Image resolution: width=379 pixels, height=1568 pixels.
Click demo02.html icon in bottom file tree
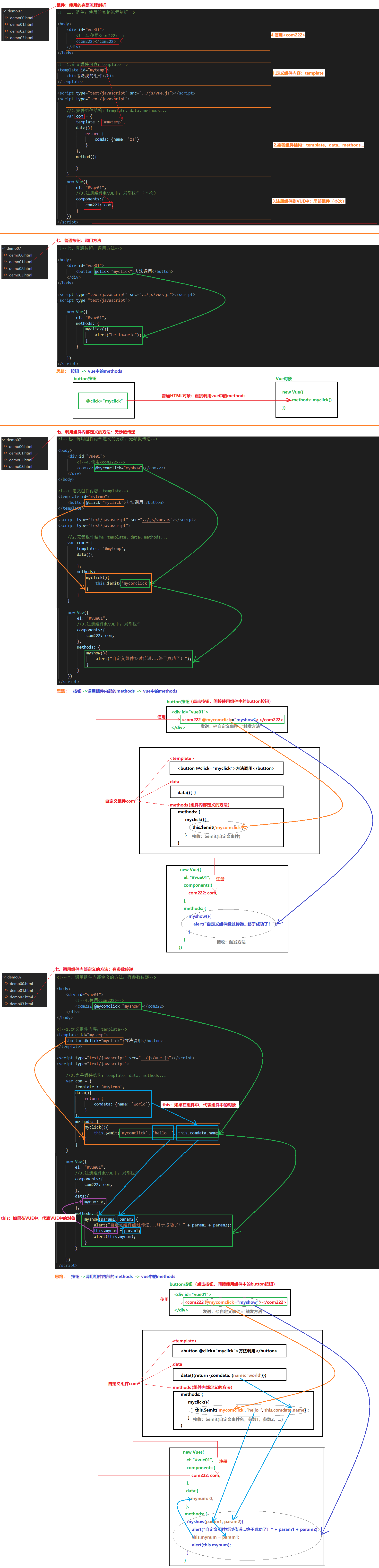coord(6,997)
